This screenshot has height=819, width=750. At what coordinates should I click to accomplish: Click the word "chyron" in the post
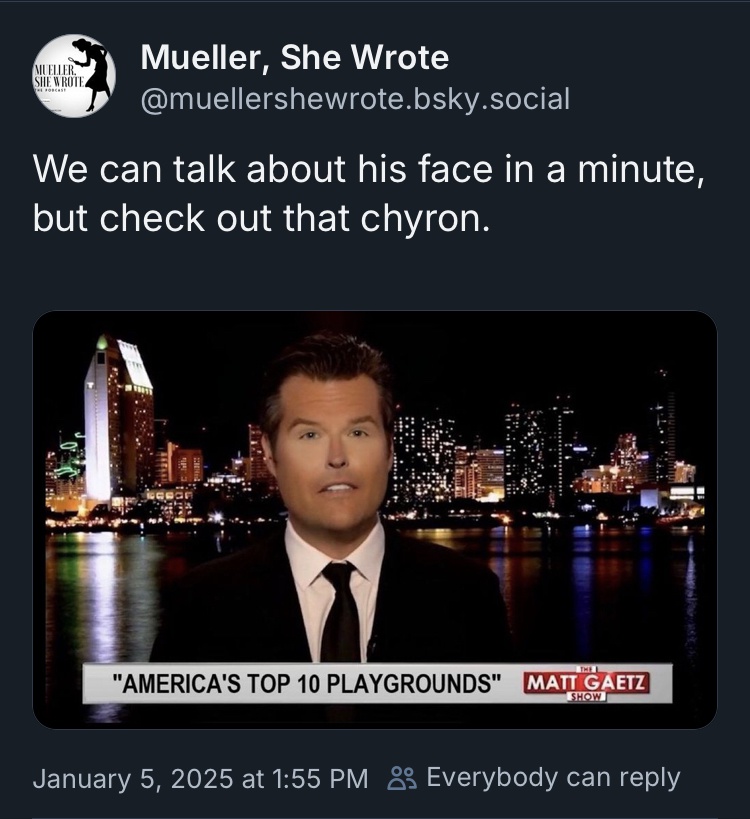(x=435, y=217)
